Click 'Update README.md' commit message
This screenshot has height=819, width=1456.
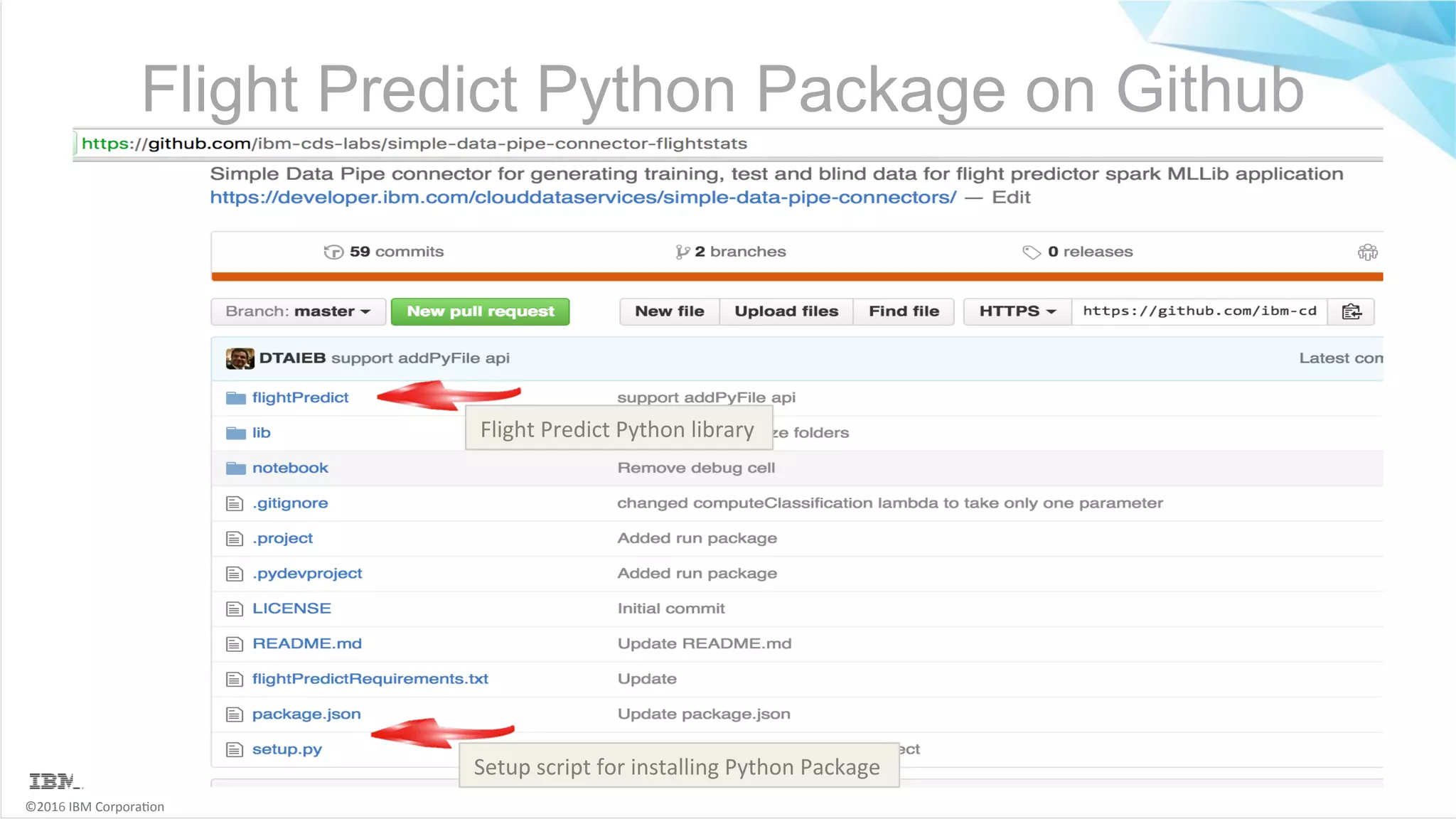coord(704,644)
